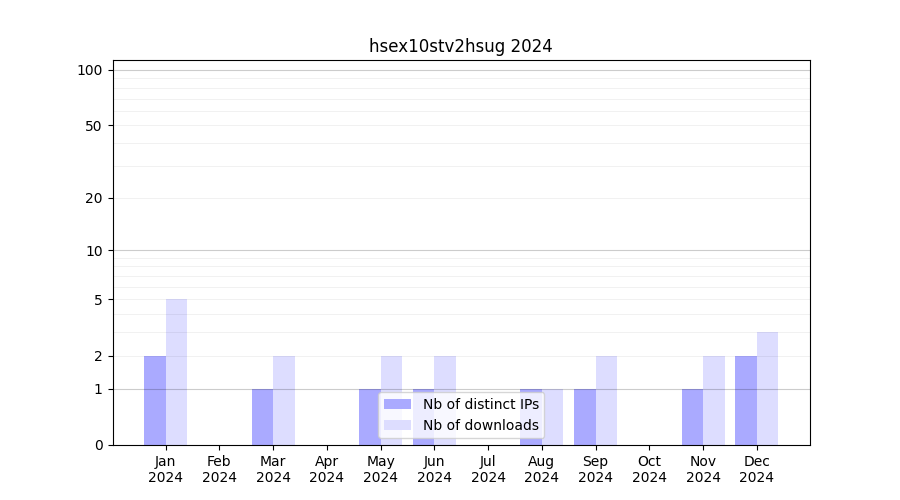Click the December distinct IPs bar
This screenshot has height=500, width=900.
[746, 400]
